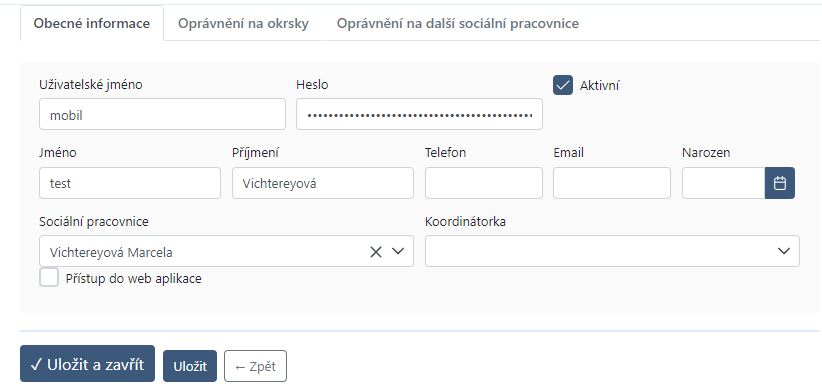Open the Narozen calendar date picker
Image resolution: width=822 pixels, height=387 pixels.
point(780,183)
